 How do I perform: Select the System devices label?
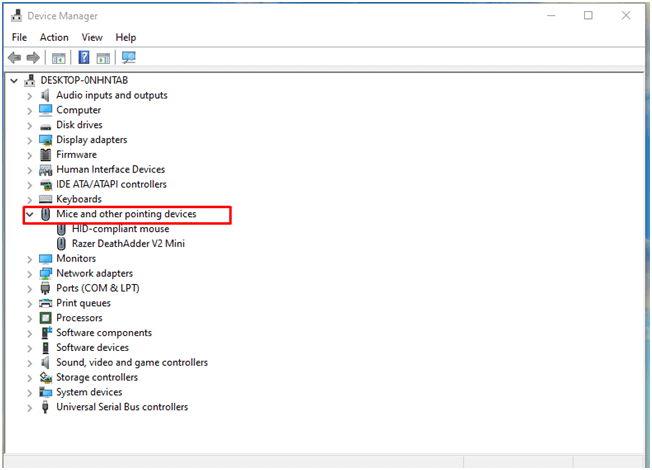point(89,392)
